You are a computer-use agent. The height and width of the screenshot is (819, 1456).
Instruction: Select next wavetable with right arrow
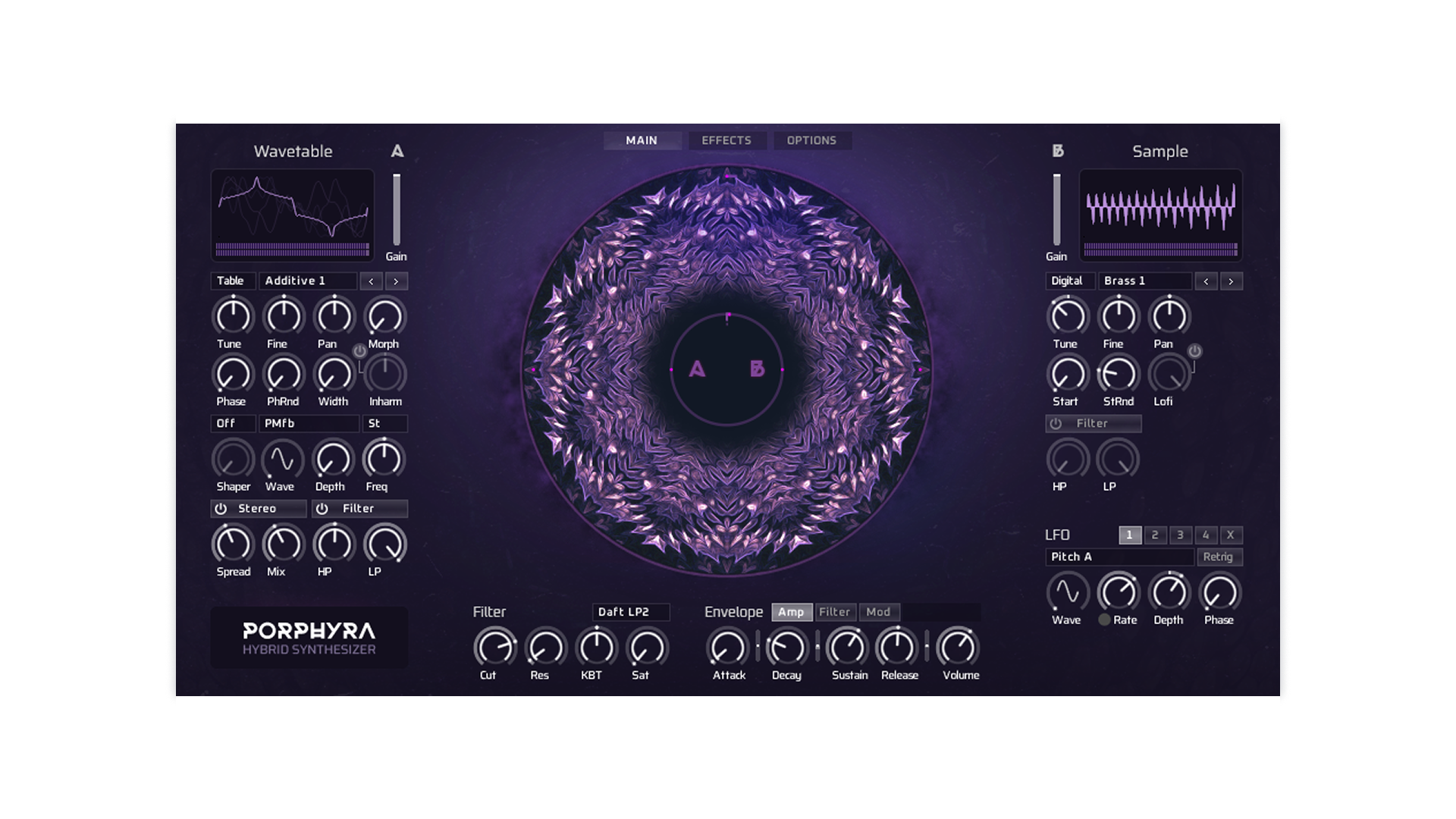396,281
